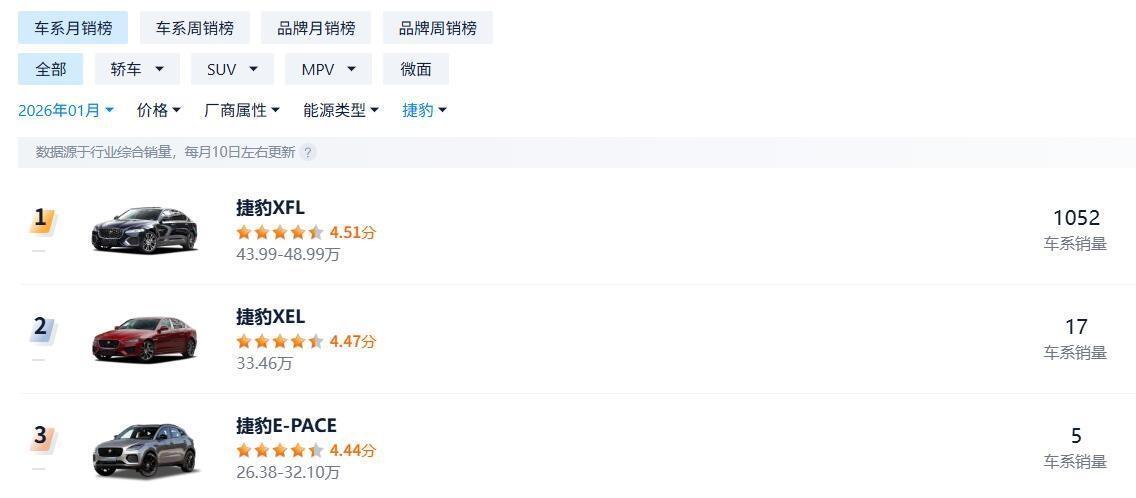Screen dimensions: 1136x498
Task: Click the 捷豹XFL star rating
Action: (280, 232)
